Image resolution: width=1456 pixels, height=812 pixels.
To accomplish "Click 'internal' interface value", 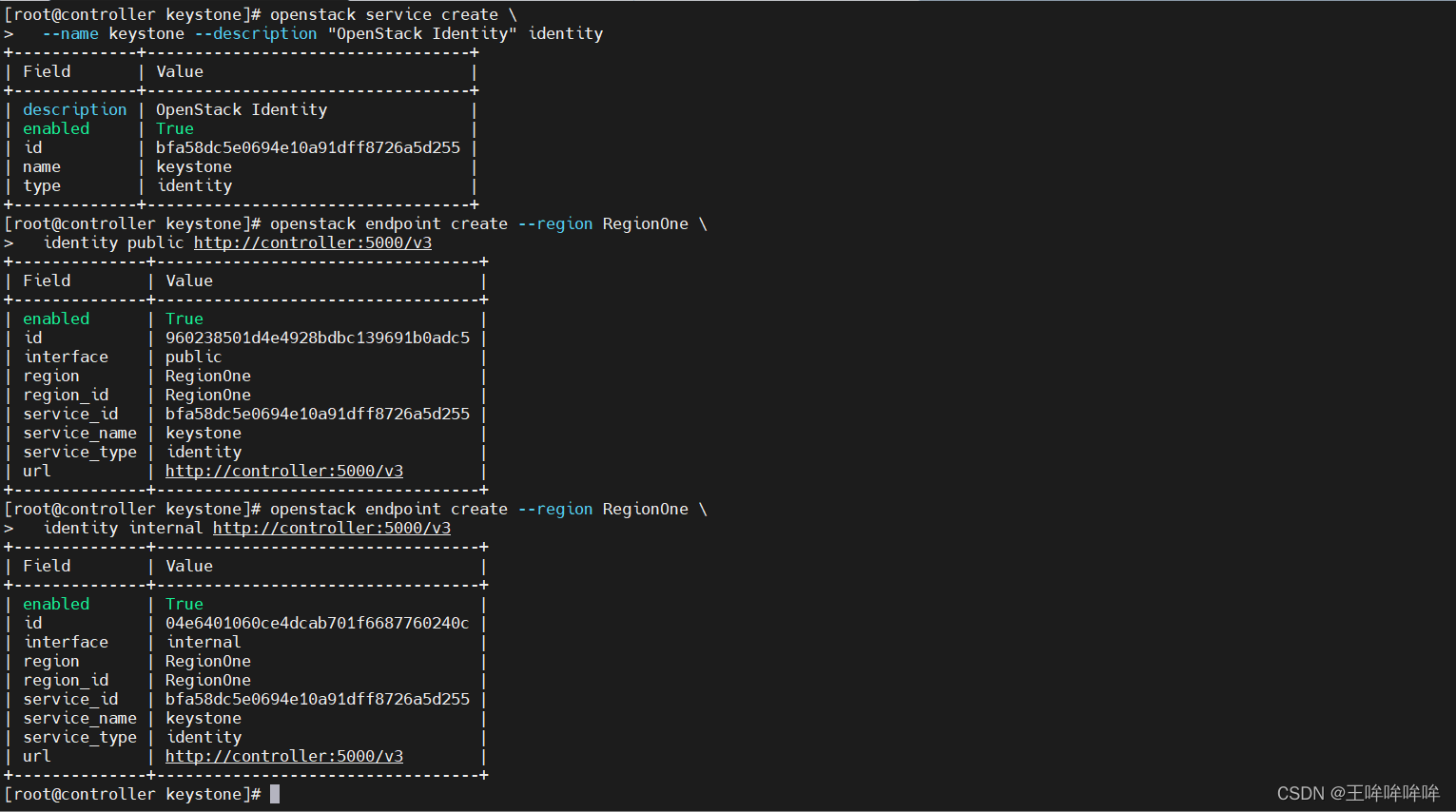I will 204,642.
